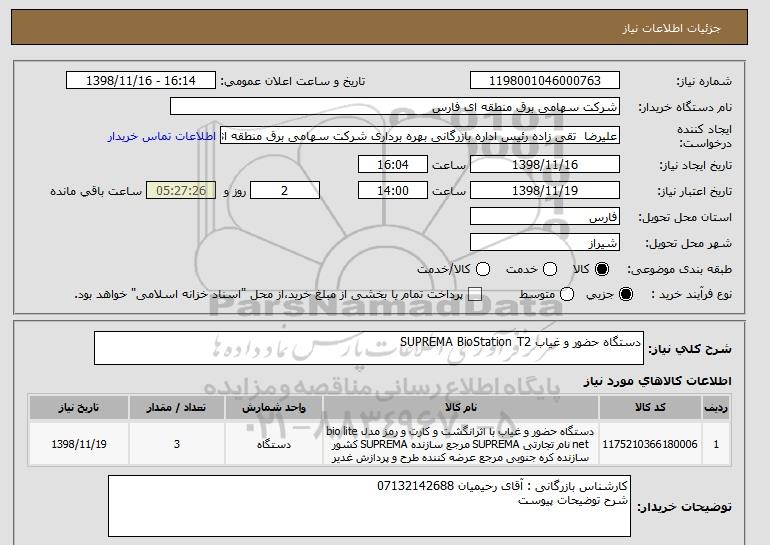Click the نوع فرآیند خرید label
770x545 pixels.
[x=691, y=294]
